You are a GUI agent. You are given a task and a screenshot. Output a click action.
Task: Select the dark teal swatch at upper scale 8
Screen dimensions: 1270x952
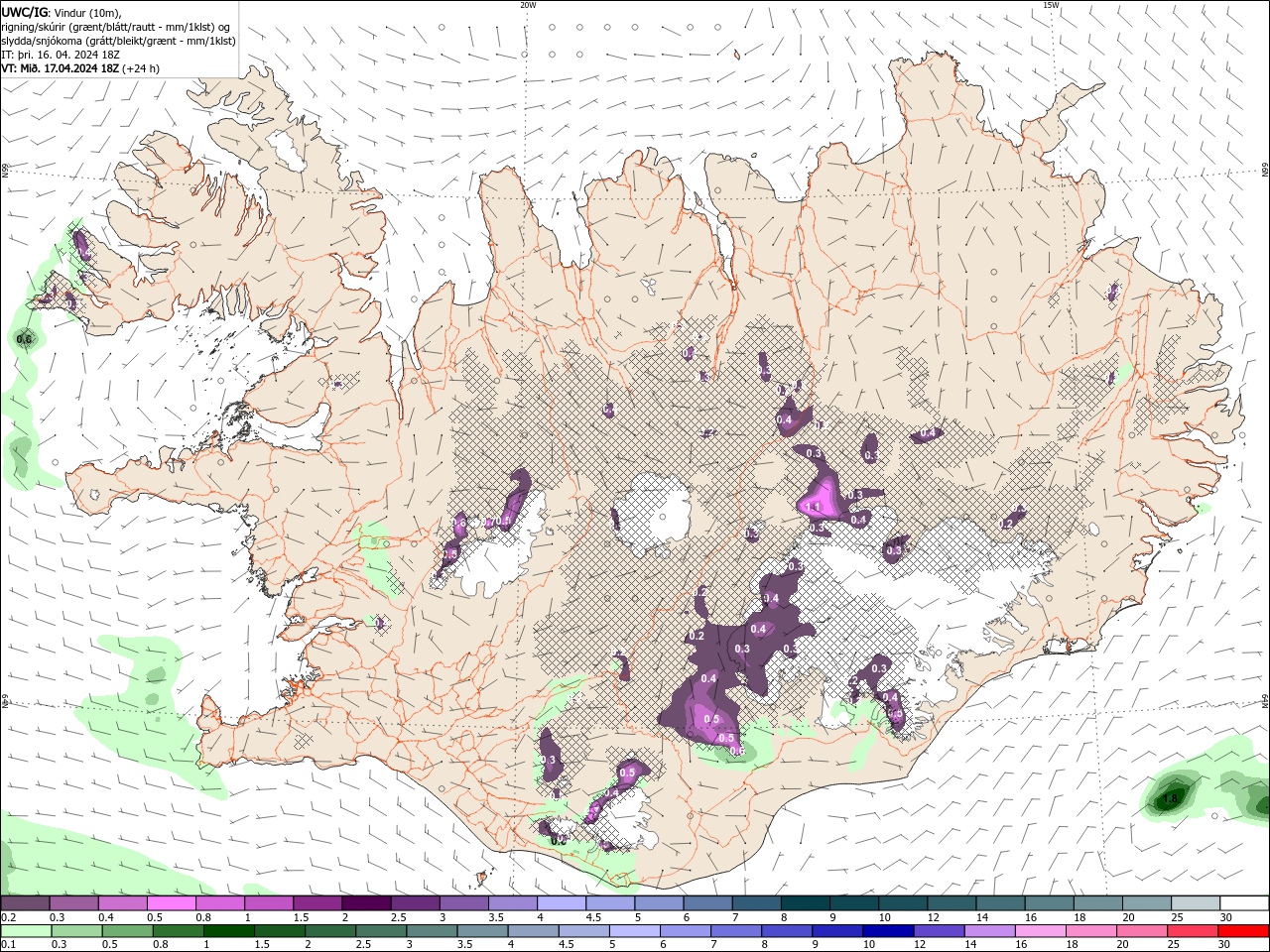(805, 902)
